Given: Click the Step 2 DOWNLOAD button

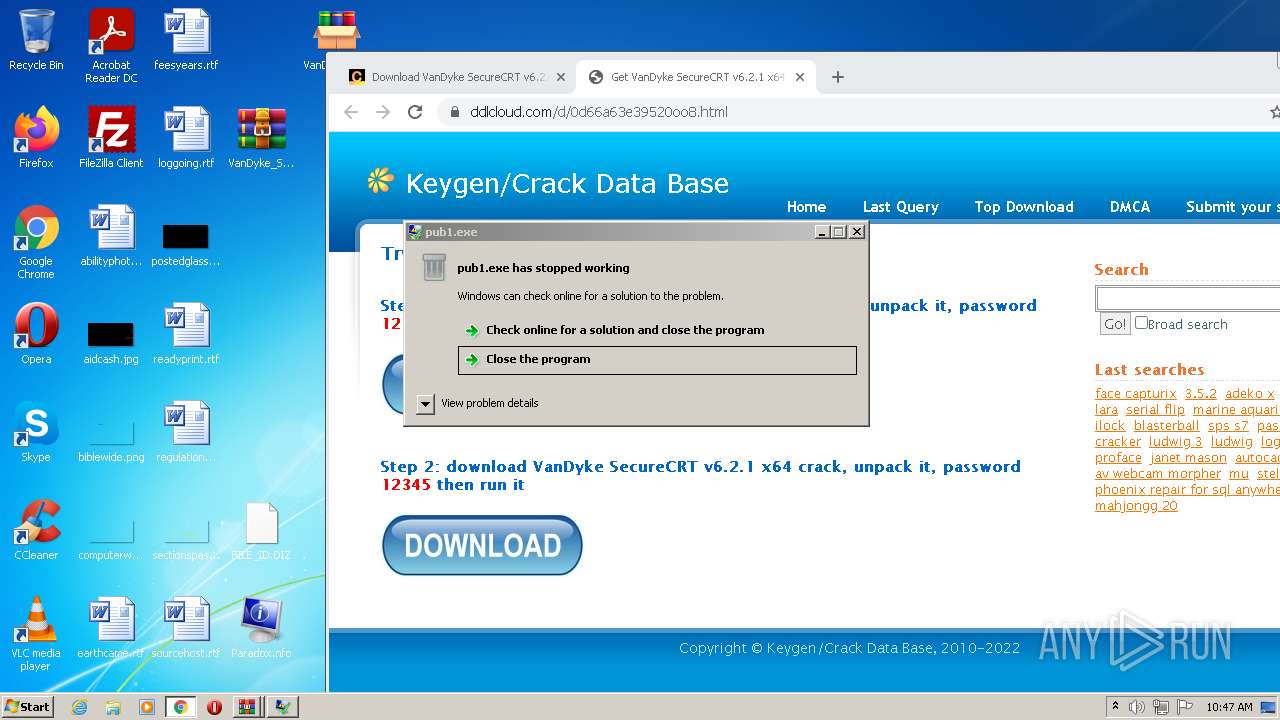Looking at the screenshot, I should (482, 545).
